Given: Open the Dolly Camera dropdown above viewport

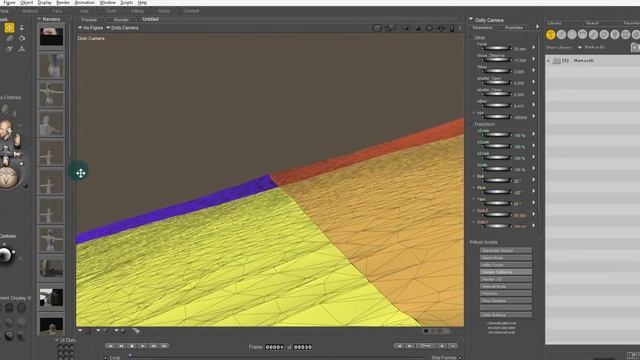Looking at the screenshot, I should pyautogui.click(x=122, y=28).
